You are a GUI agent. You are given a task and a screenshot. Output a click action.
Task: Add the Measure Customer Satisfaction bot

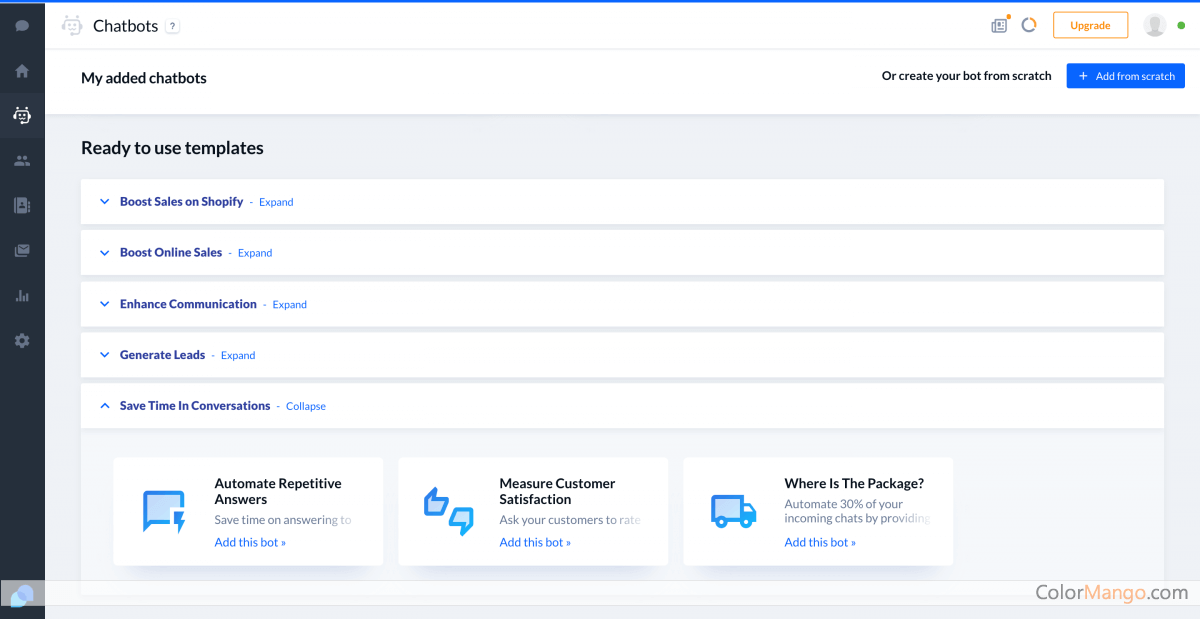(535, 542)
